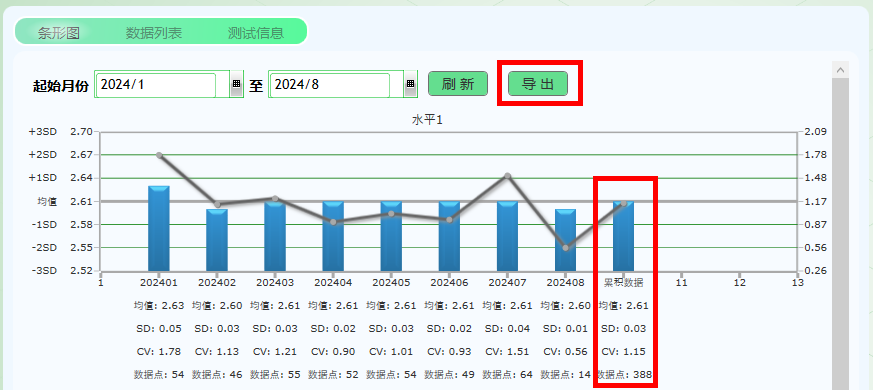Screen dimensions: 873x390
Task: Click the 水平1 chart title
Action: [427, 120]
